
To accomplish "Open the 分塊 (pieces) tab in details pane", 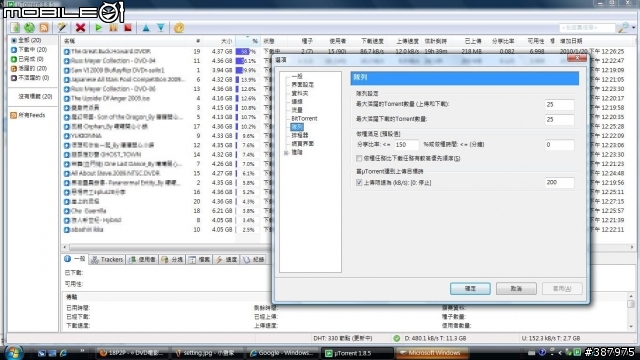I will tap(172, 260).
